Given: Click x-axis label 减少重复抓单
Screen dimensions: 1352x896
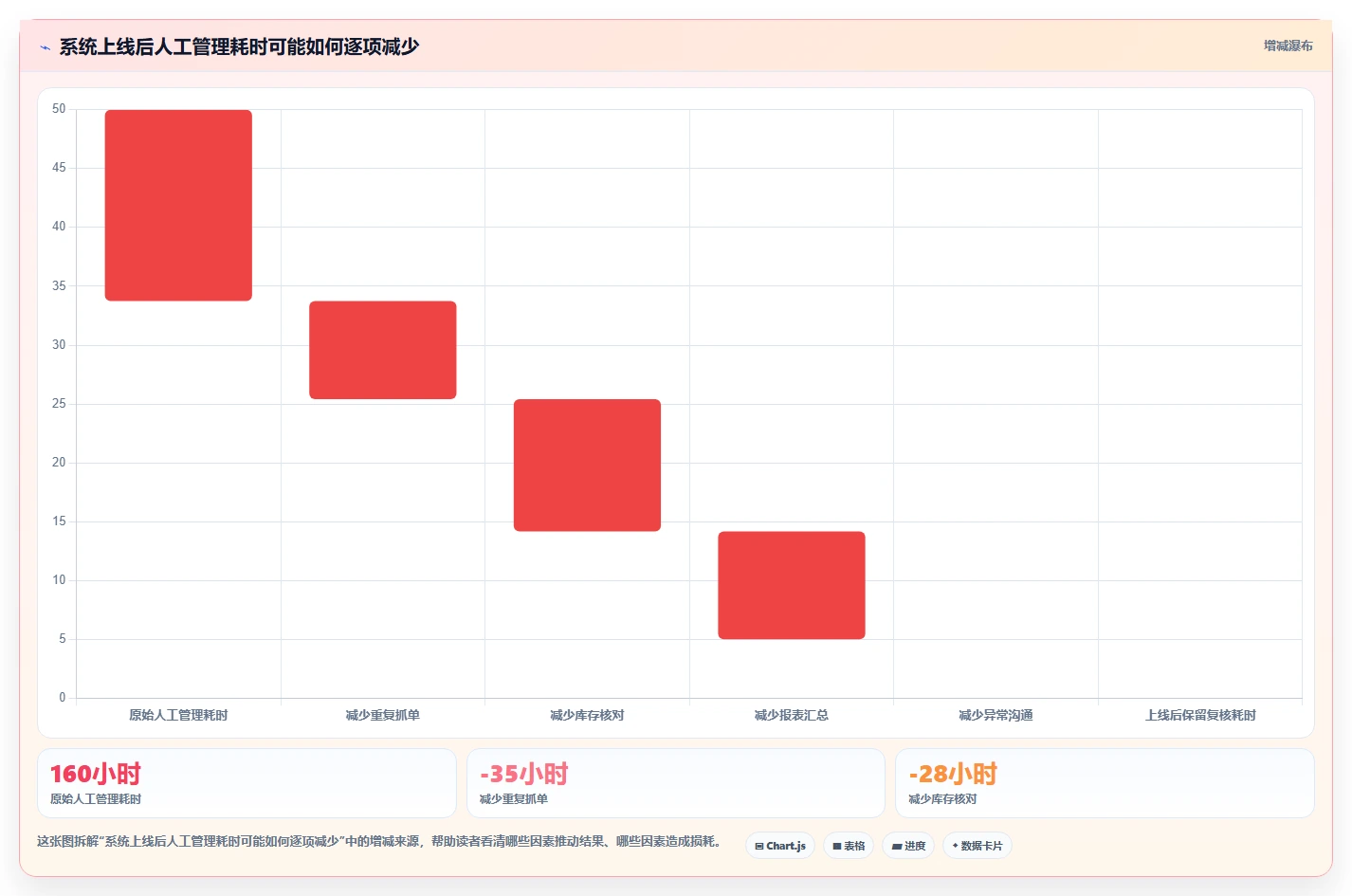Looking at the screenshot, I should click(x=383, y=715).
